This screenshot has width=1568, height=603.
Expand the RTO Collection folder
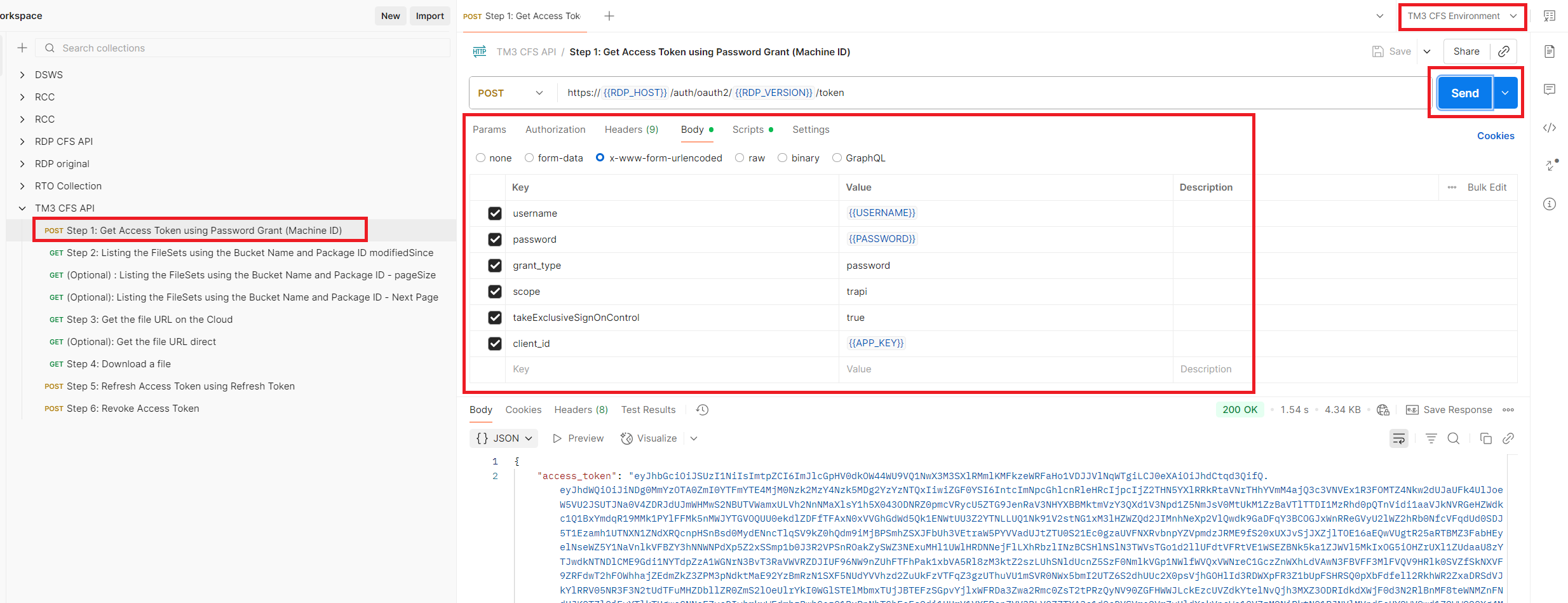click(x=22, y=186)
